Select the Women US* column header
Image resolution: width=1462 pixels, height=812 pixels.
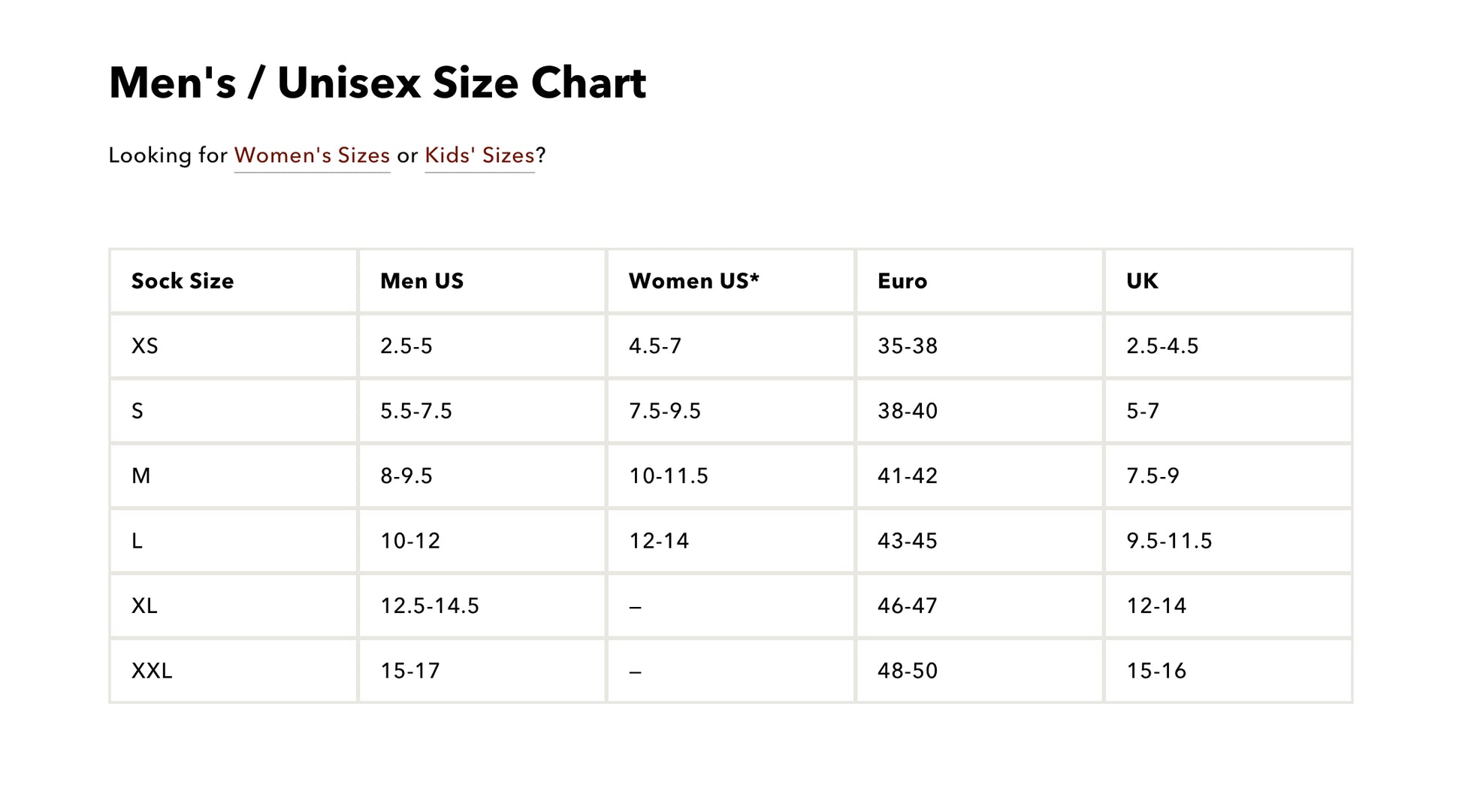point(693,281)
